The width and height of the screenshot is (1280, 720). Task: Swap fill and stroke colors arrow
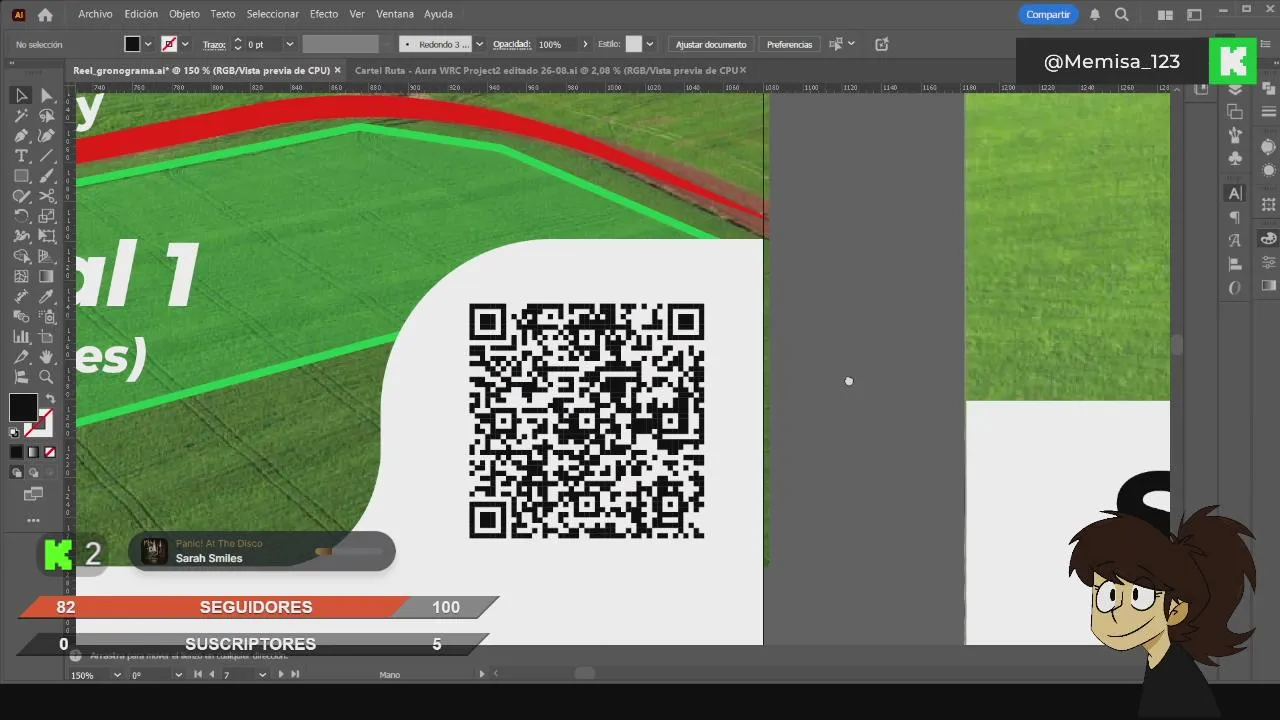pos(50,400)
